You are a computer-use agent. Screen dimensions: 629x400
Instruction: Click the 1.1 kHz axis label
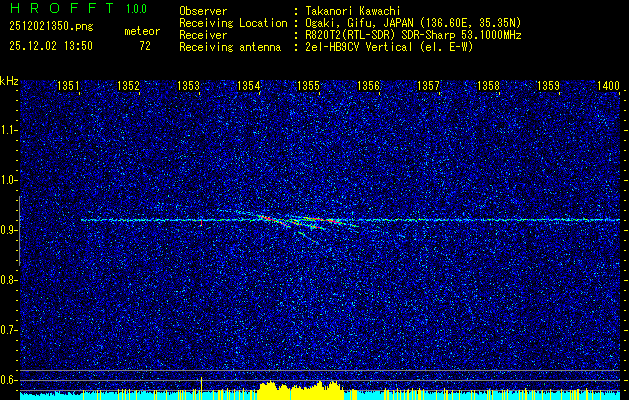point(8,130)
